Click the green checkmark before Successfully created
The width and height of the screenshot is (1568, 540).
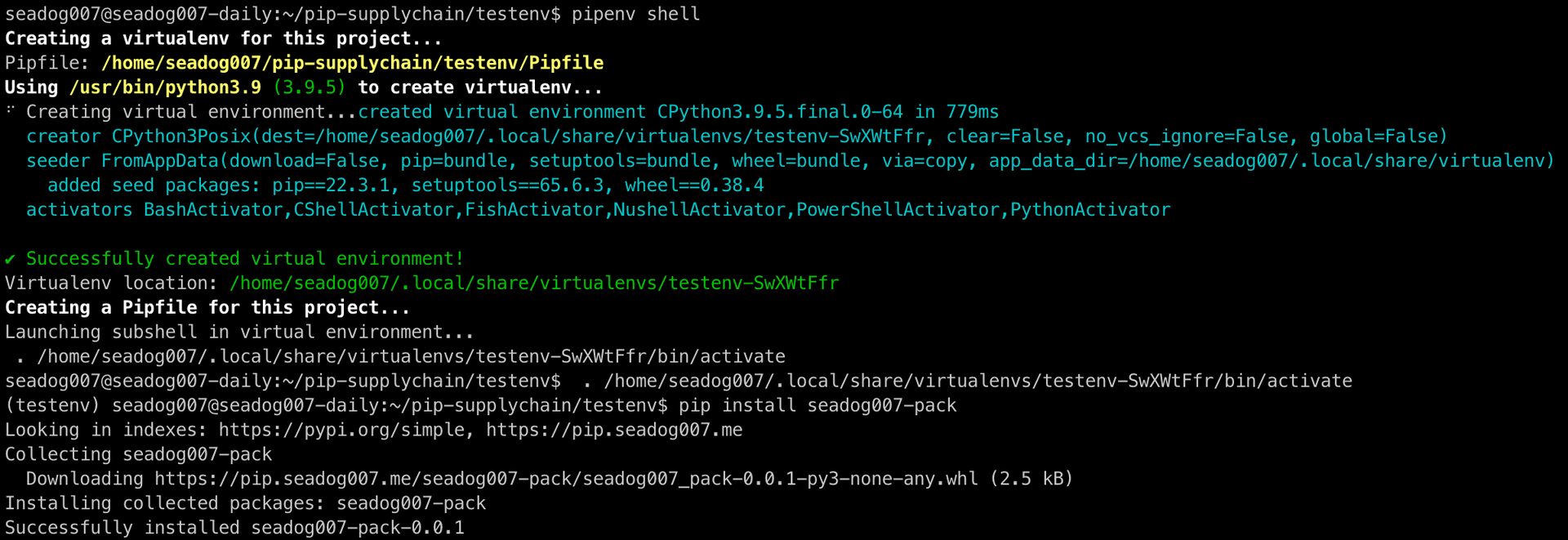(11, 259)
